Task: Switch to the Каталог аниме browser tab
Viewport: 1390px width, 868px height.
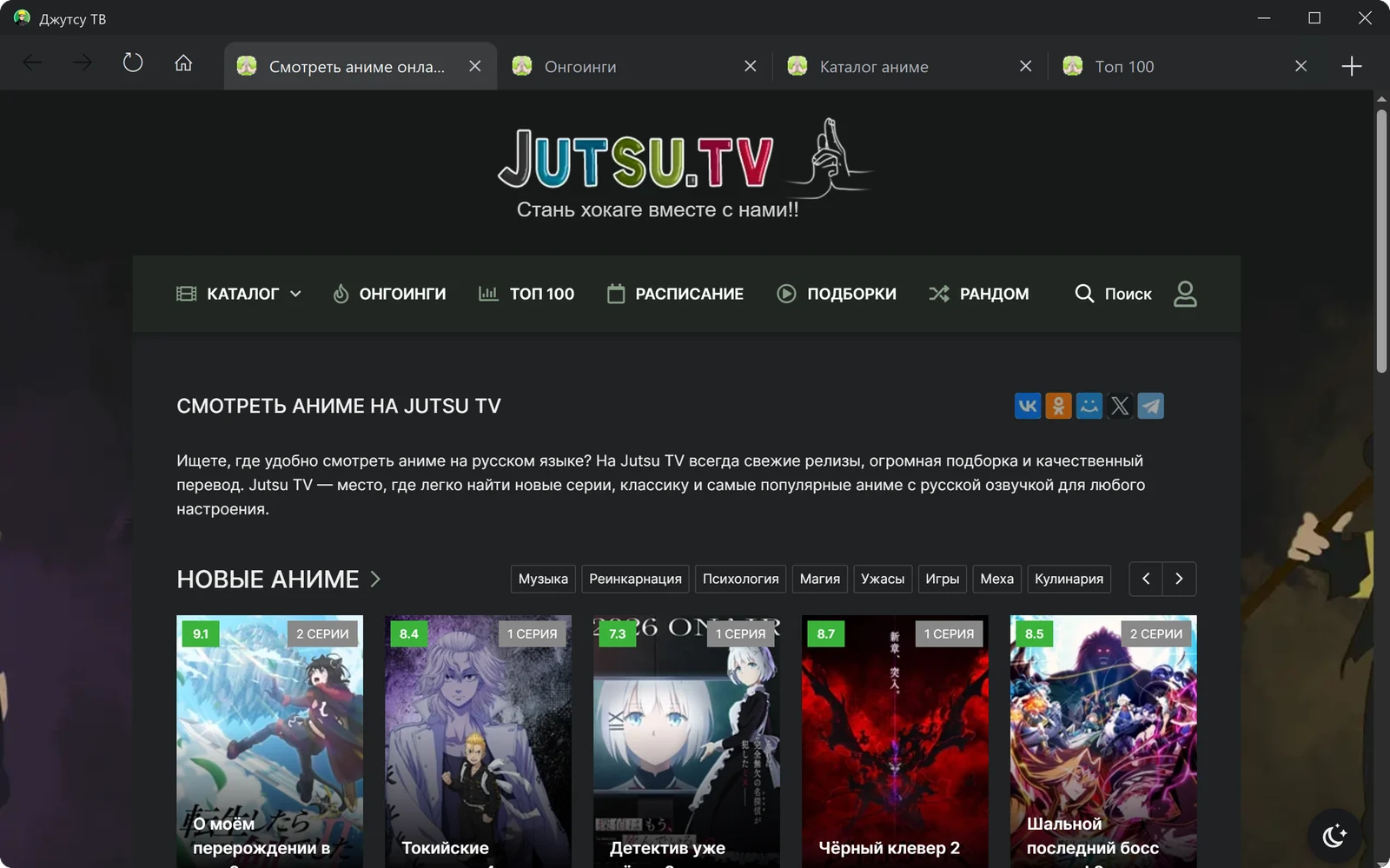Action: click(910, 66)
